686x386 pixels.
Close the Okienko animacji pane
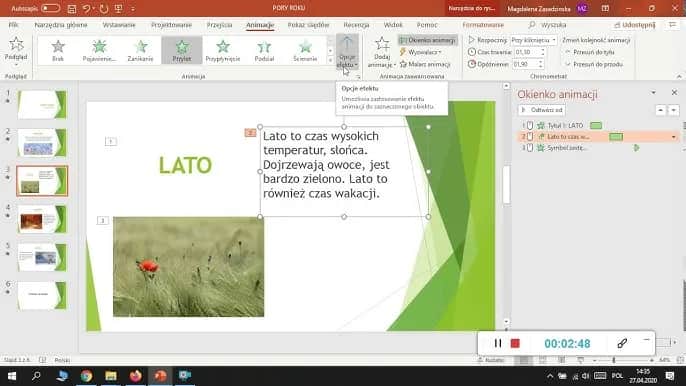click(674, 92)
